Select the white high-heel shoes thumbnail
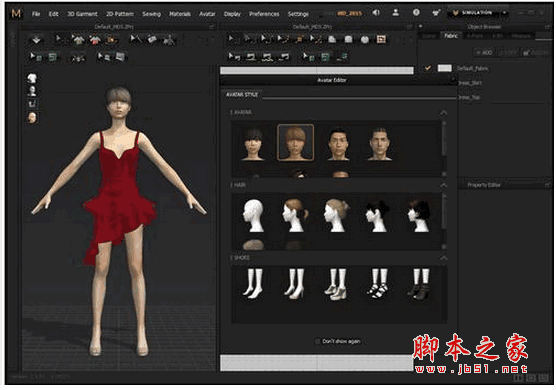This screenshot has width=556, height=390. click(x=295, y=283)
